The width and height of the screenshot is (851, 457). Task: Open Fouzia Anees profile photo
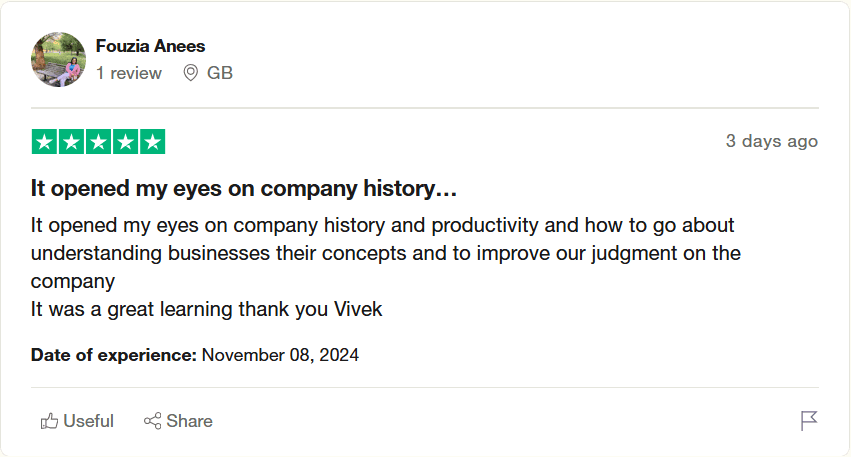(x=58, y=59)
